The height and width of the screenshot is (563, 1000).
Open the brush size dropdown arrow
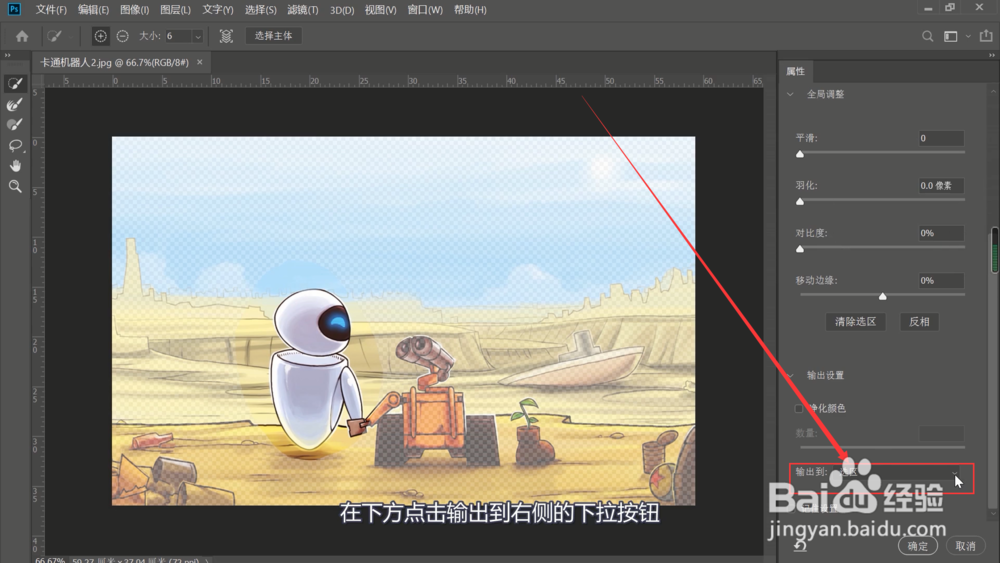198,36
